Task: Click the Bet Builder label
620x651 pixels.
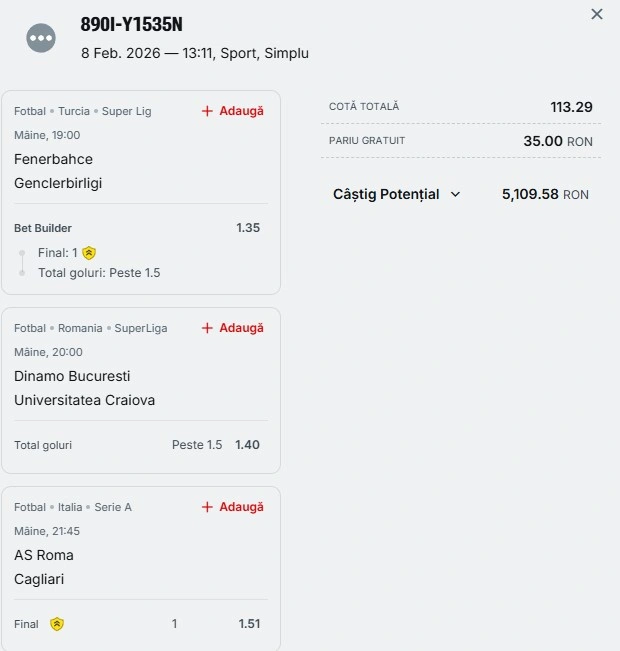Action: [43, 228]
